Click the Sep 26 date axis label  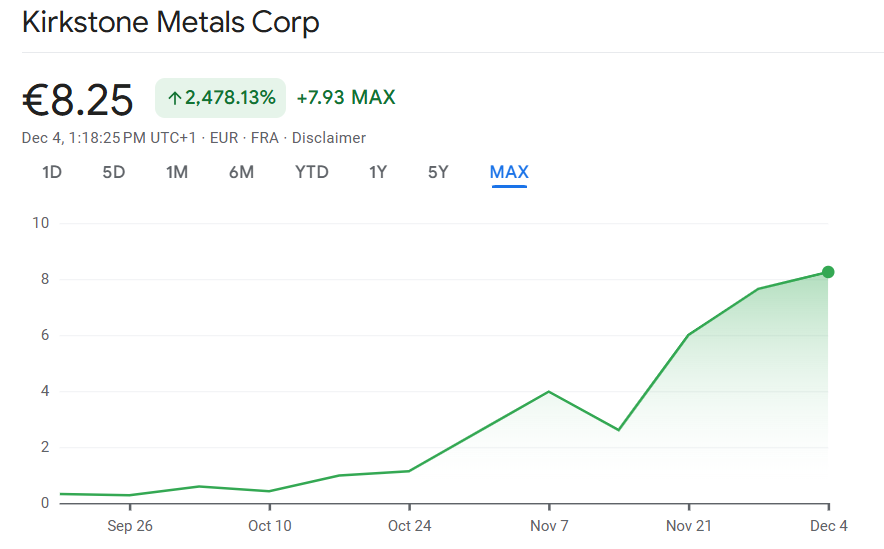coord(130,525)
